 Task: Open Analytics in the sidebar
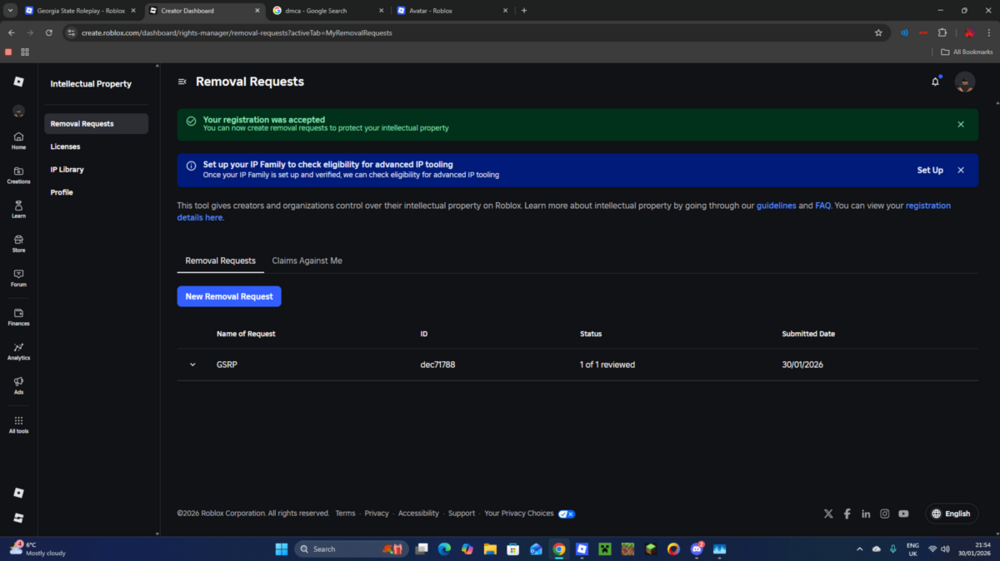tap(18, 351)
